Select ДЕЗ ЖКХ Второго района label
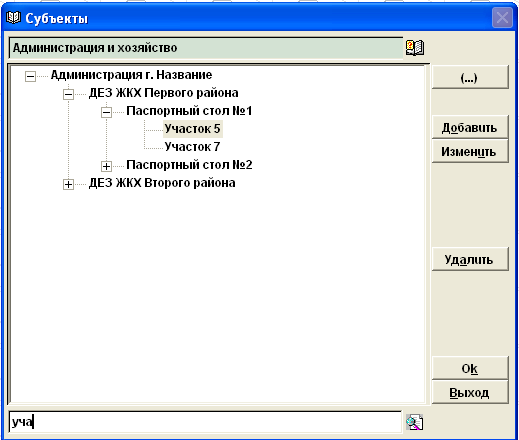Image resolution: width=519 pixels, height=440 pixels. coord(162,183)
